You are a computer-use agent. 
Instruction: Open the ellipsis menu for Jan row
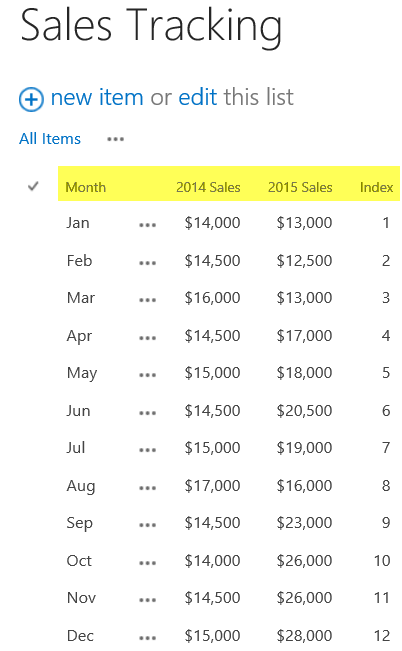[x=147, y=225]
